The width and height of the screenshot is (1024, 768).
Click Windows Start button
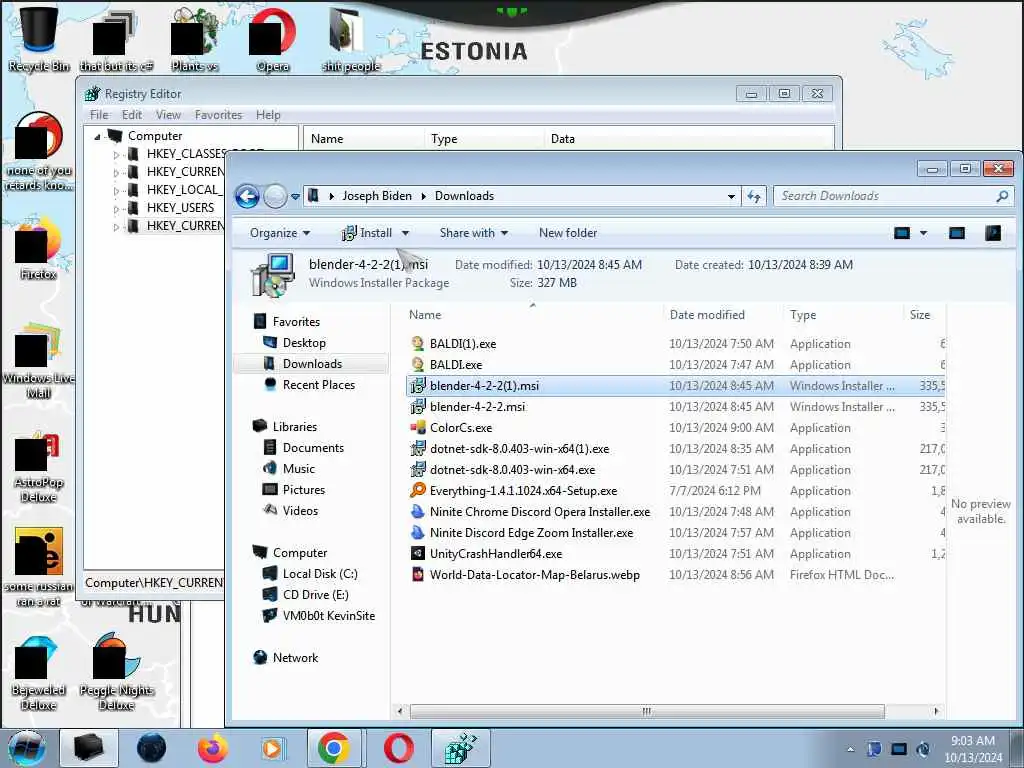point(26,748)
